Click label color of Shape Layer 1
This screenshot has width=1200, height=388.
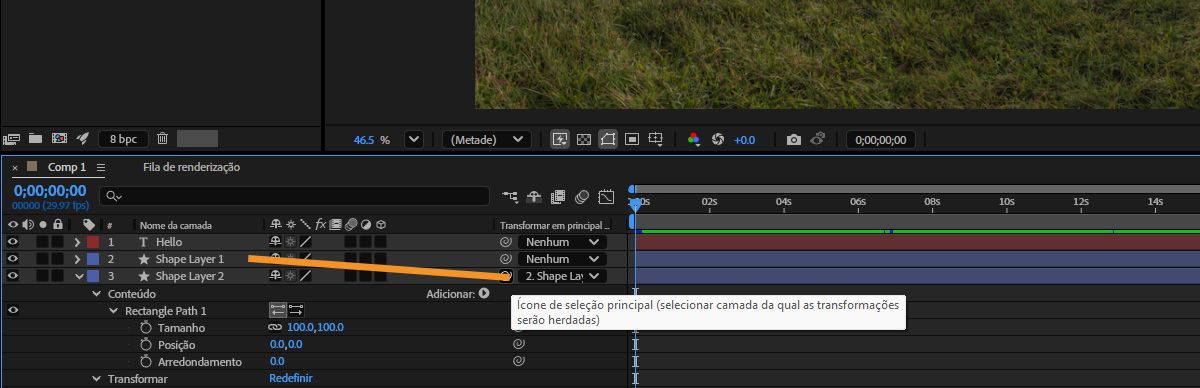click(x=93, y=259)
